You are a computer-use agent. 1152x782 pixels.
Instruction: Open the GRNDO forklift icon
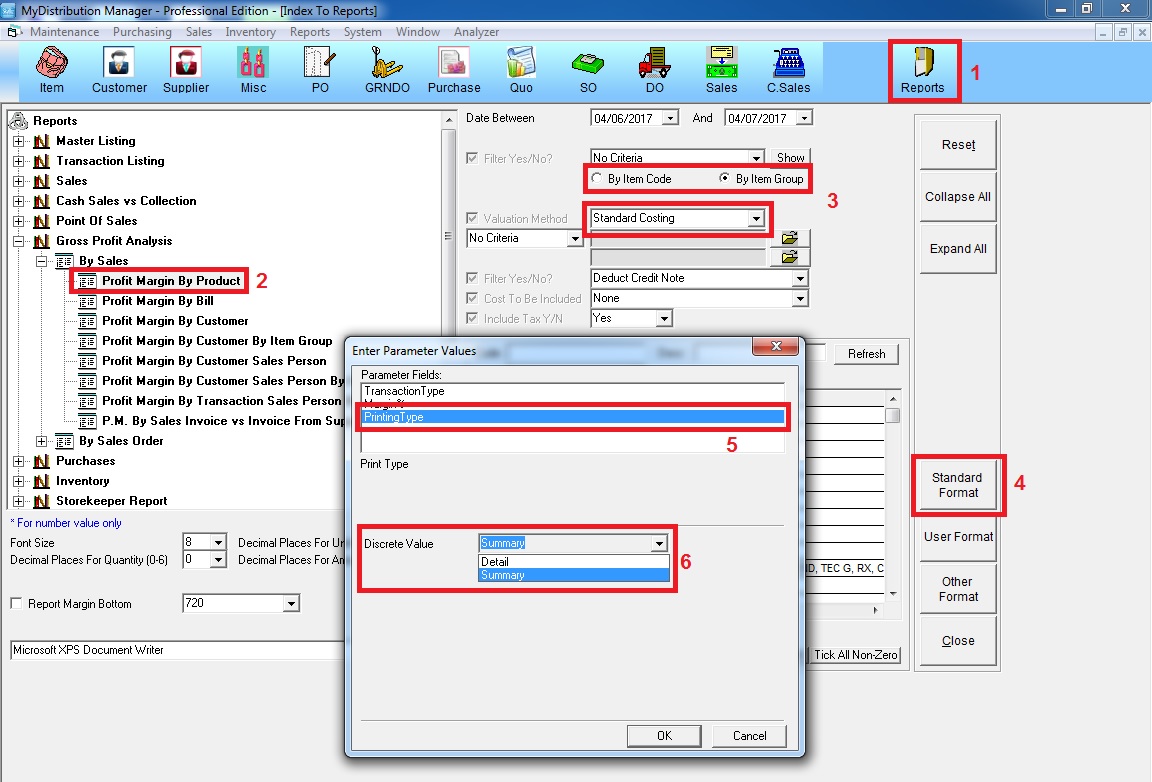(x=386, y=68)
